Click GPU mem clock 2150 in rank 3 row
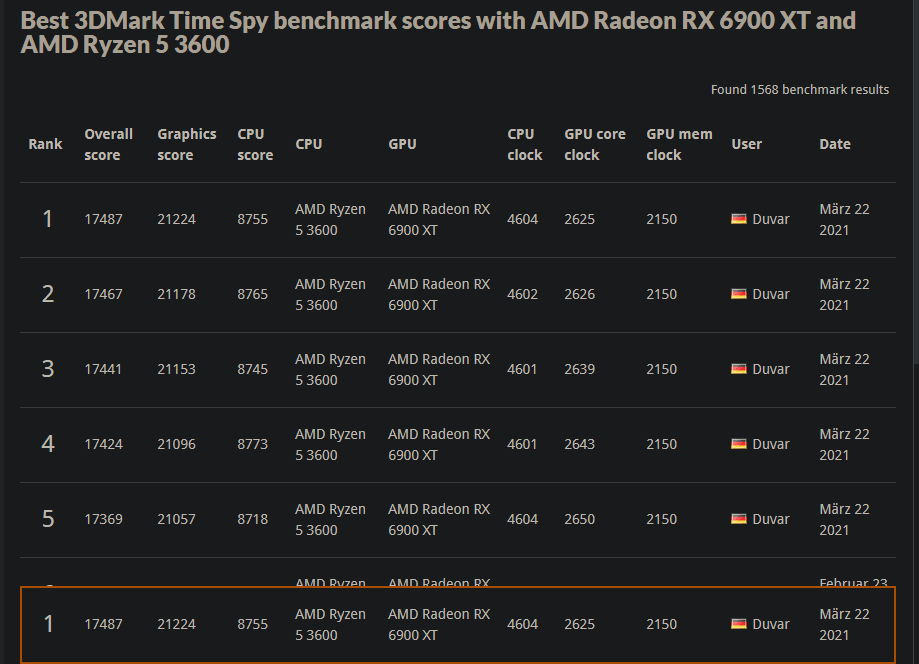Screen dimensions: 919x664 pos(661,369)
